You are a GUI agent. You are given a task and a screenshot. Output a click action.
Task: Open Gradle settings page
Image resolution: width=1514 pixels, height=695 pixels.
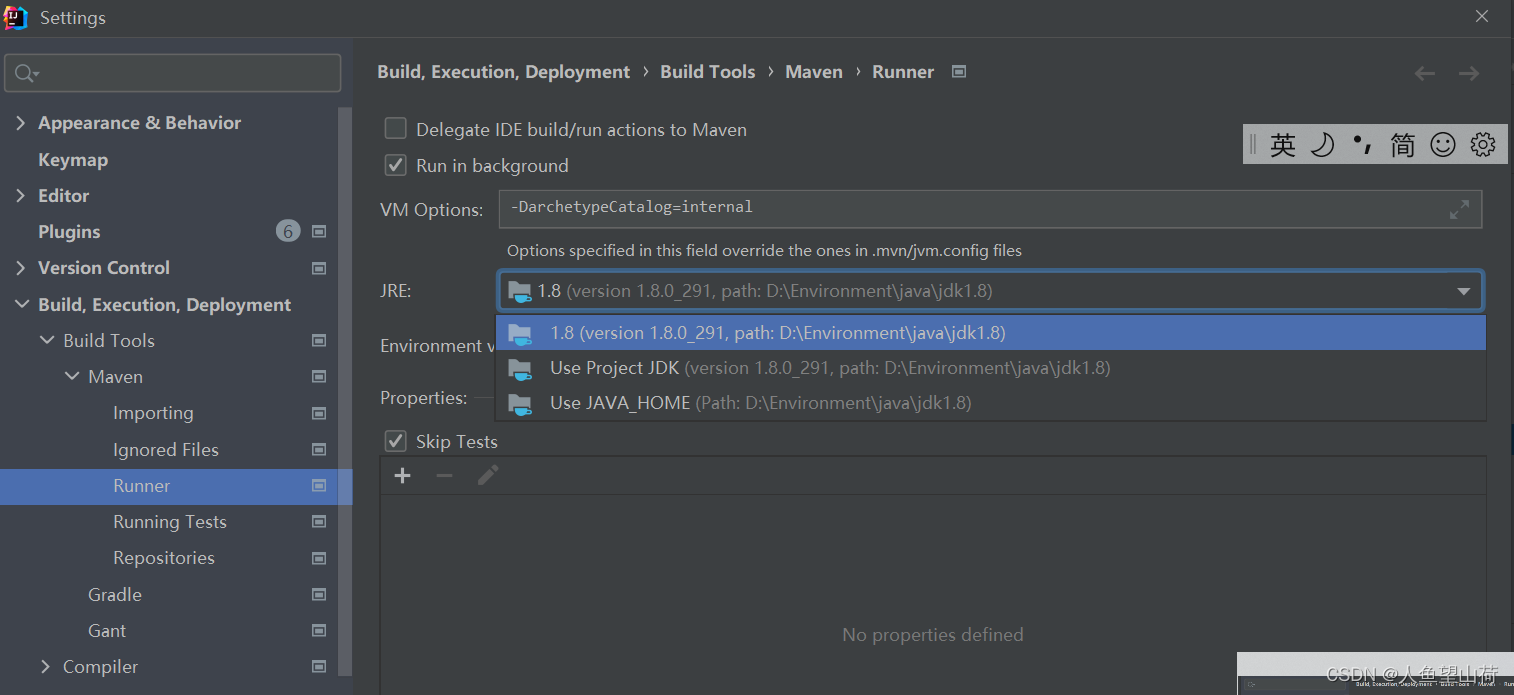click(x=115, y=595)
